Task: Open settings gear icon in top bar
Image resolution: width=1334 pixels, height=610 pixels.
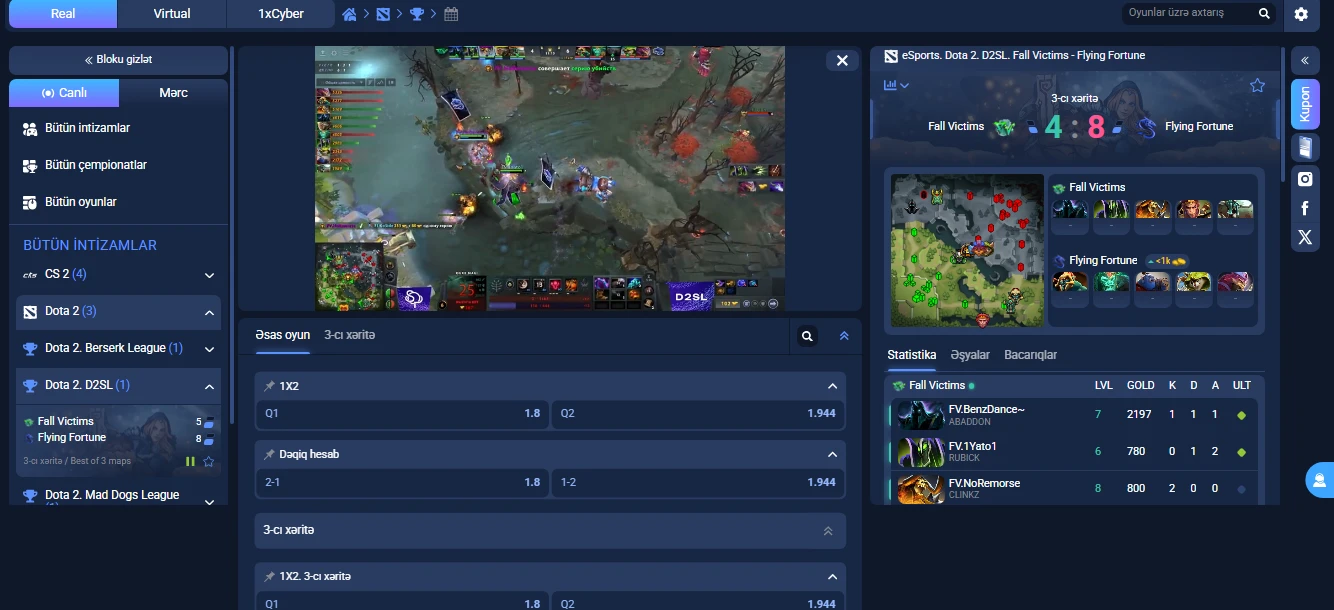Action: coord(1301,14)
